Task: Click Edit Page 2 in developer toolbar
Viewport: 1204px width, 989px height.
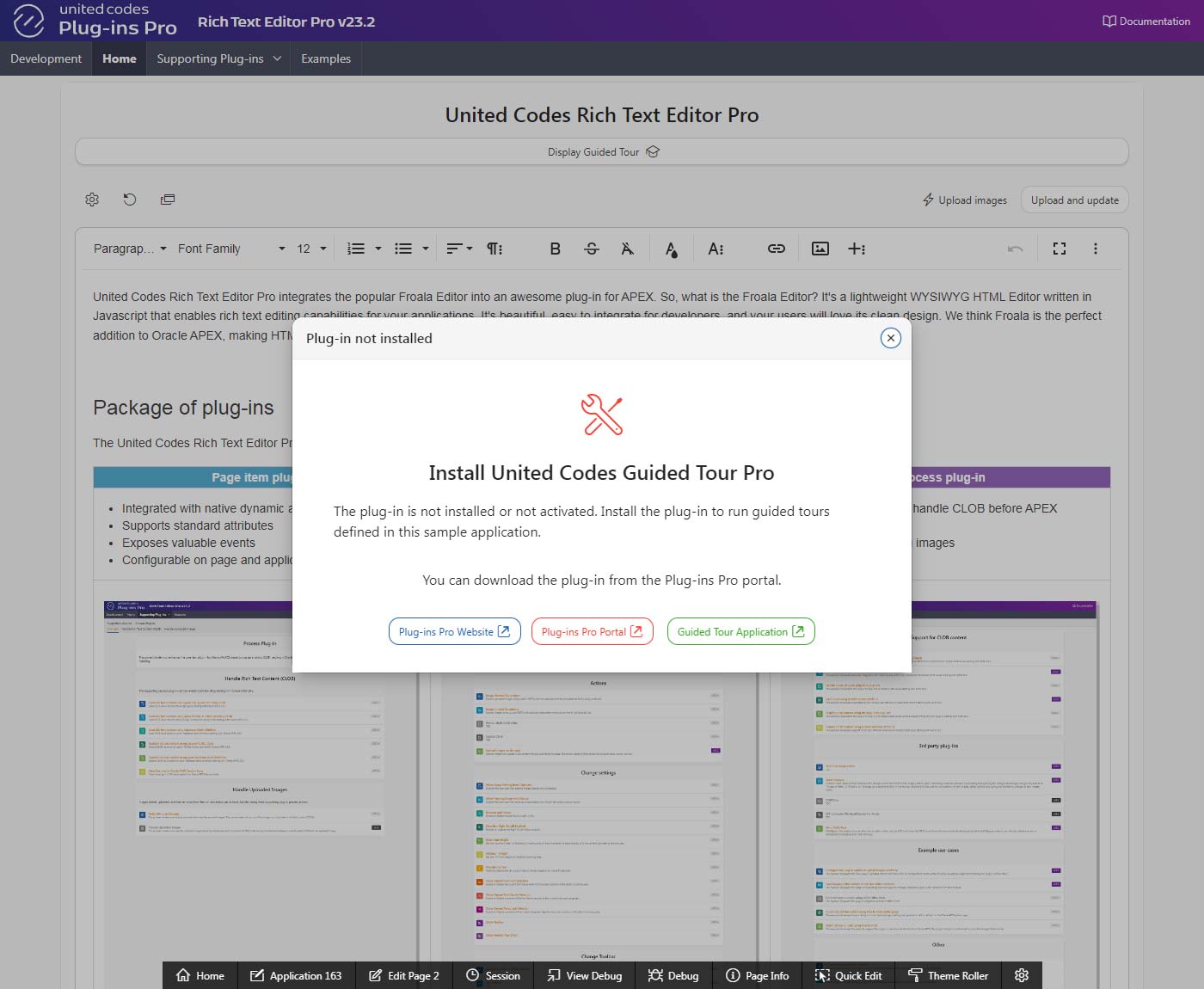Action: tap(404, 975)
